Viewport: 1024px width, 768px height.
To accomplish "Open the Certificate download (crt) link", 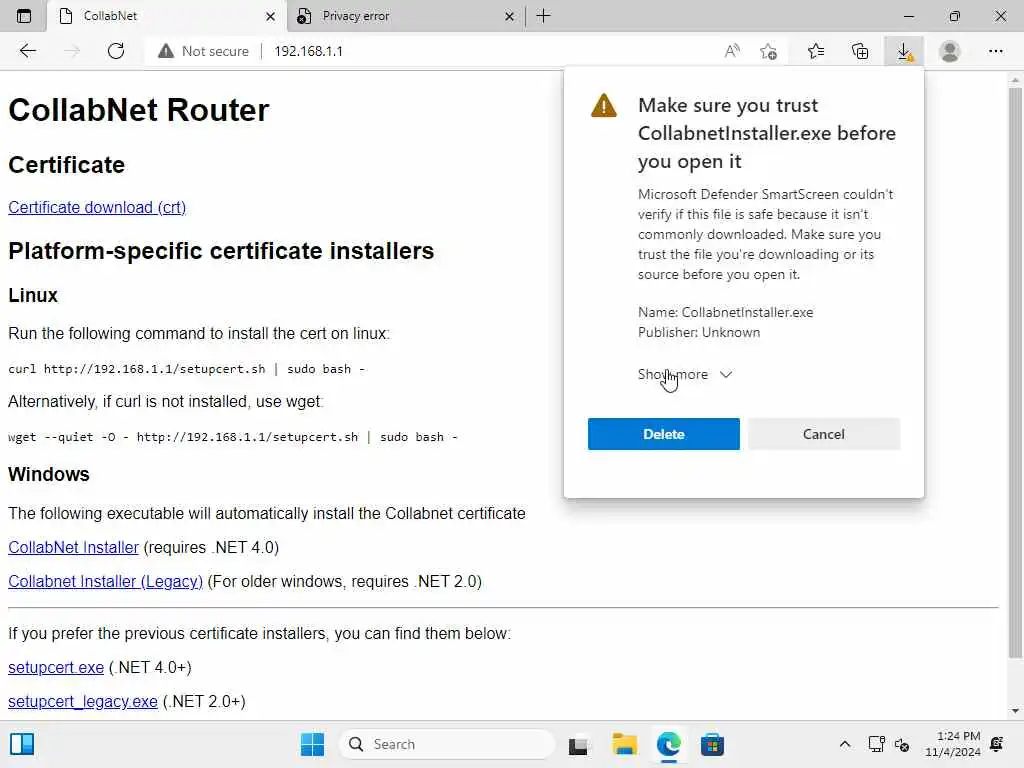I will click(97, 207).
